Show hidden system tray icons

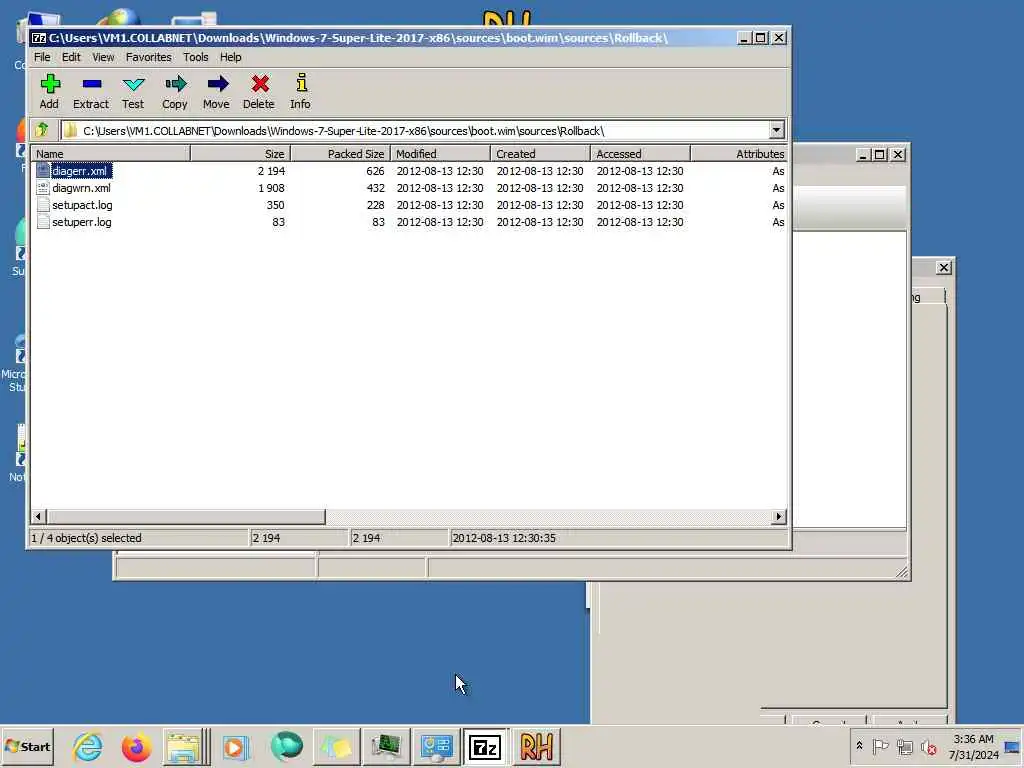tap(859, 746)
